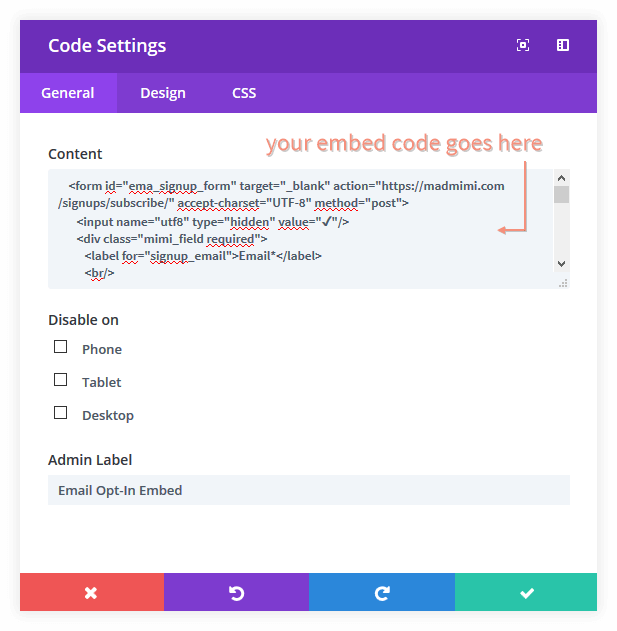Redo the last change
This screenshot has width=617, height=631.
[382, 592]
